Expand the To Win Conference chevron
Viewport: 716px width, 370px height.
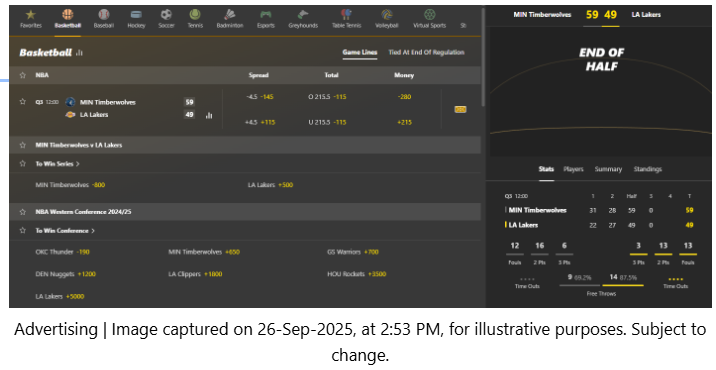tap(93, 231)
